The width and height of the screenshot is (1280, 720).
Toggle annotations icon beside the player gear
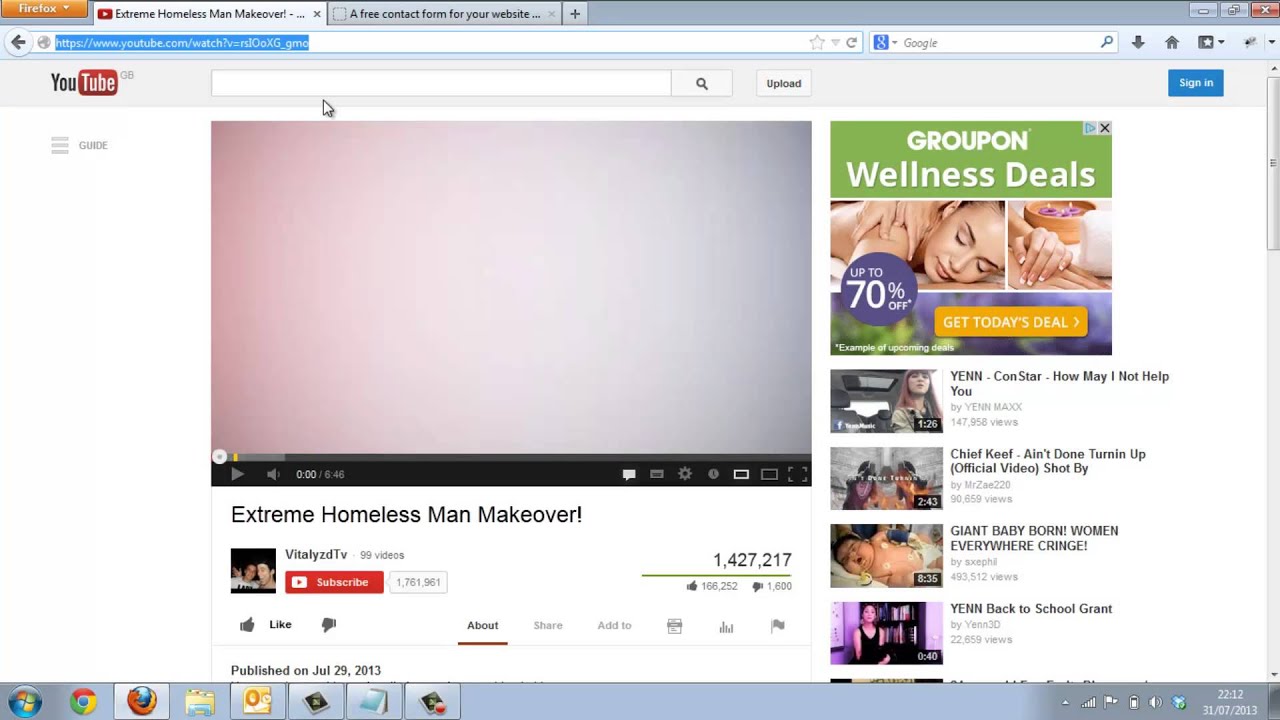click(657, 474)
